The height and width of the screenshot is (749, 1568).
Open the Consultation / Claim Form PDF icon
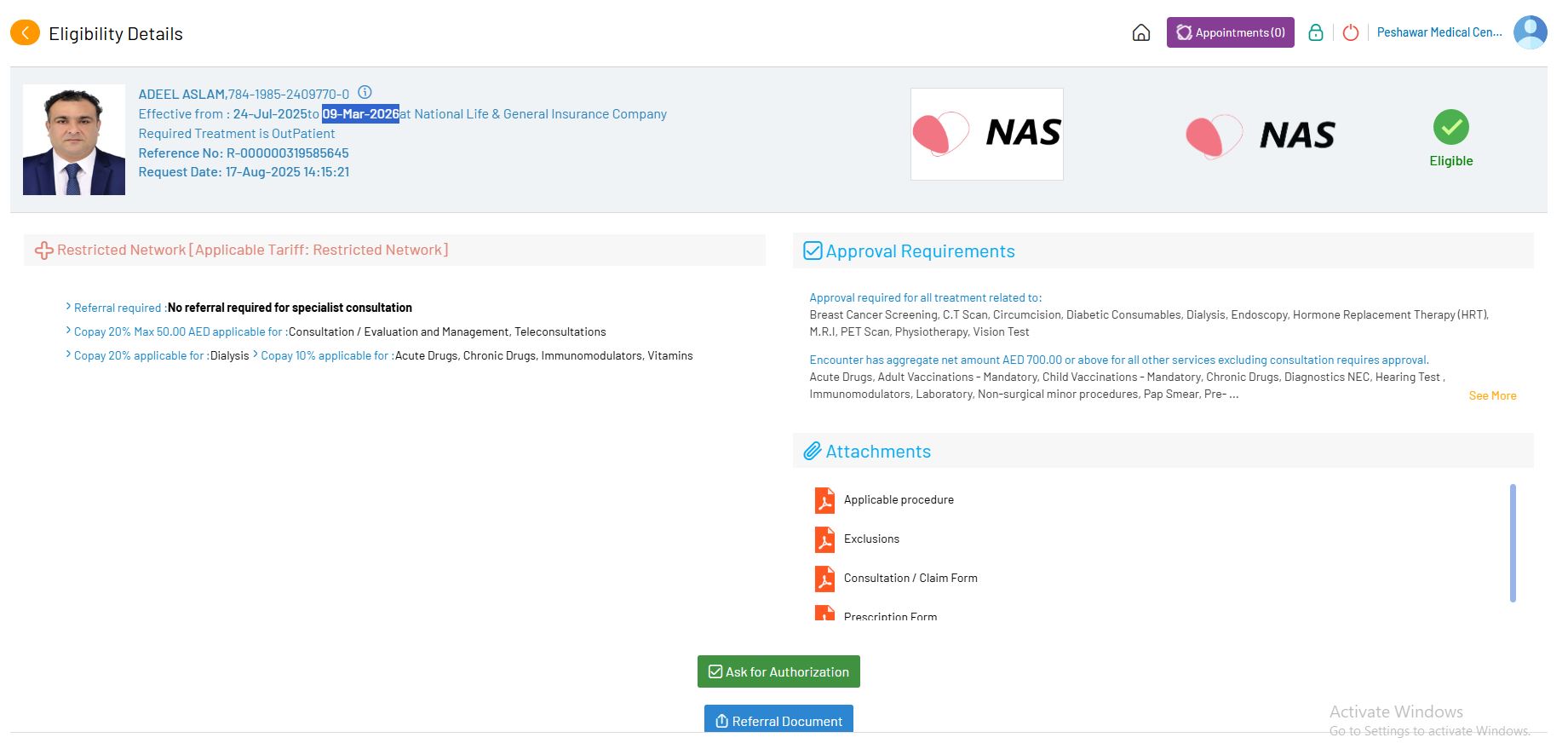pos(824,579)
